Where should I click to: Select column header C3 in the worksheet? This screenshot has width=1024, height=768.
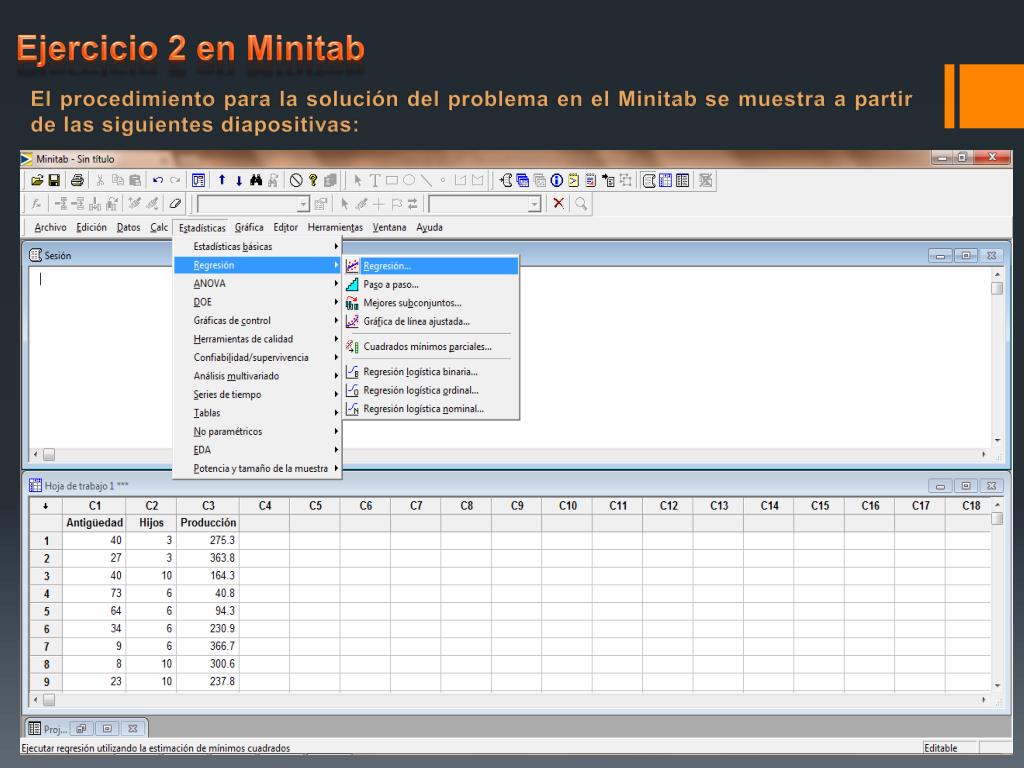[208, 505]
